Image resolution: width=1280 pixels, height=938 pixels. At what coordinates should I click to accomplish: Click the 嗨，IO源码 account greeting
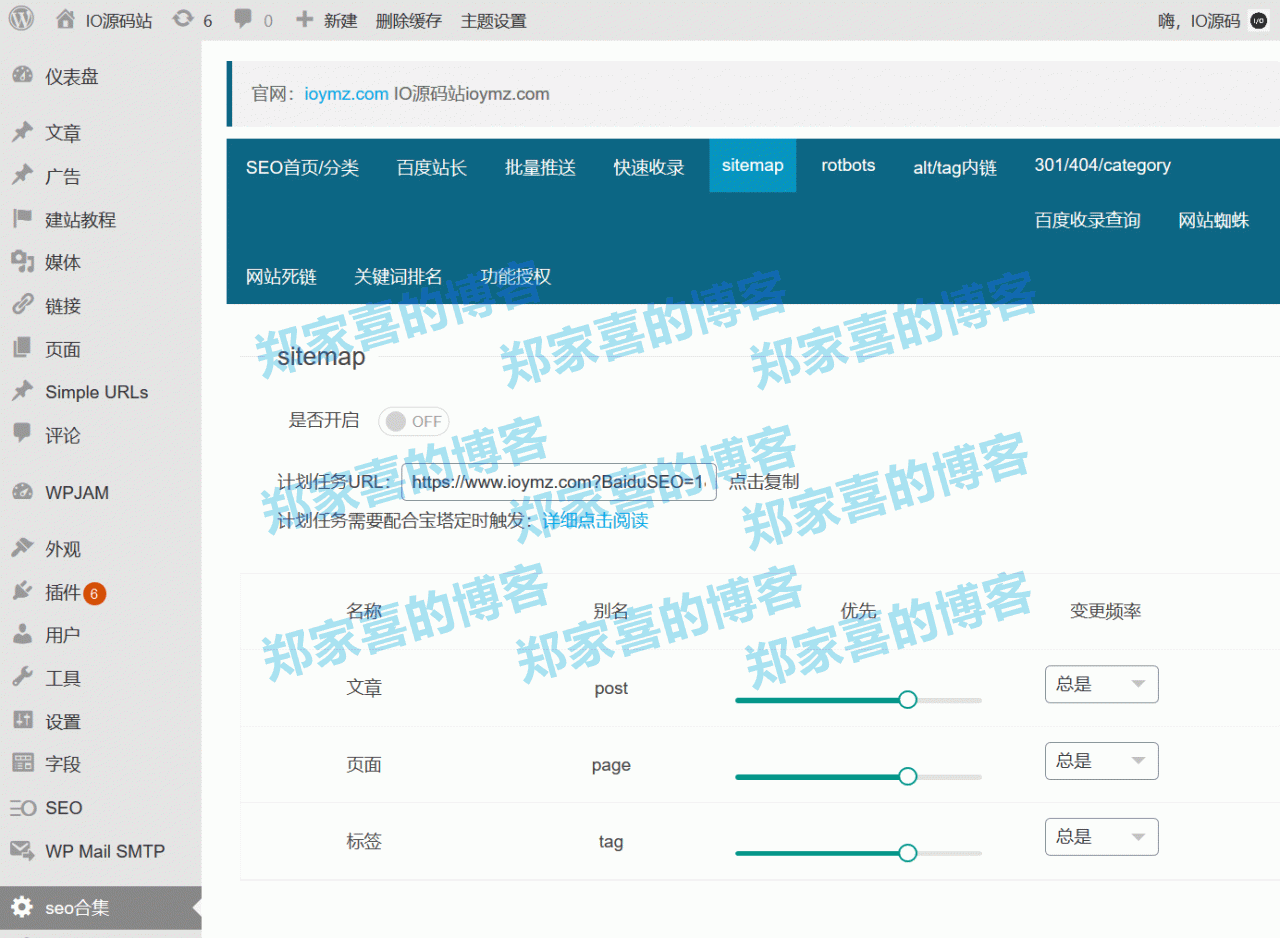pos(1199,20)
